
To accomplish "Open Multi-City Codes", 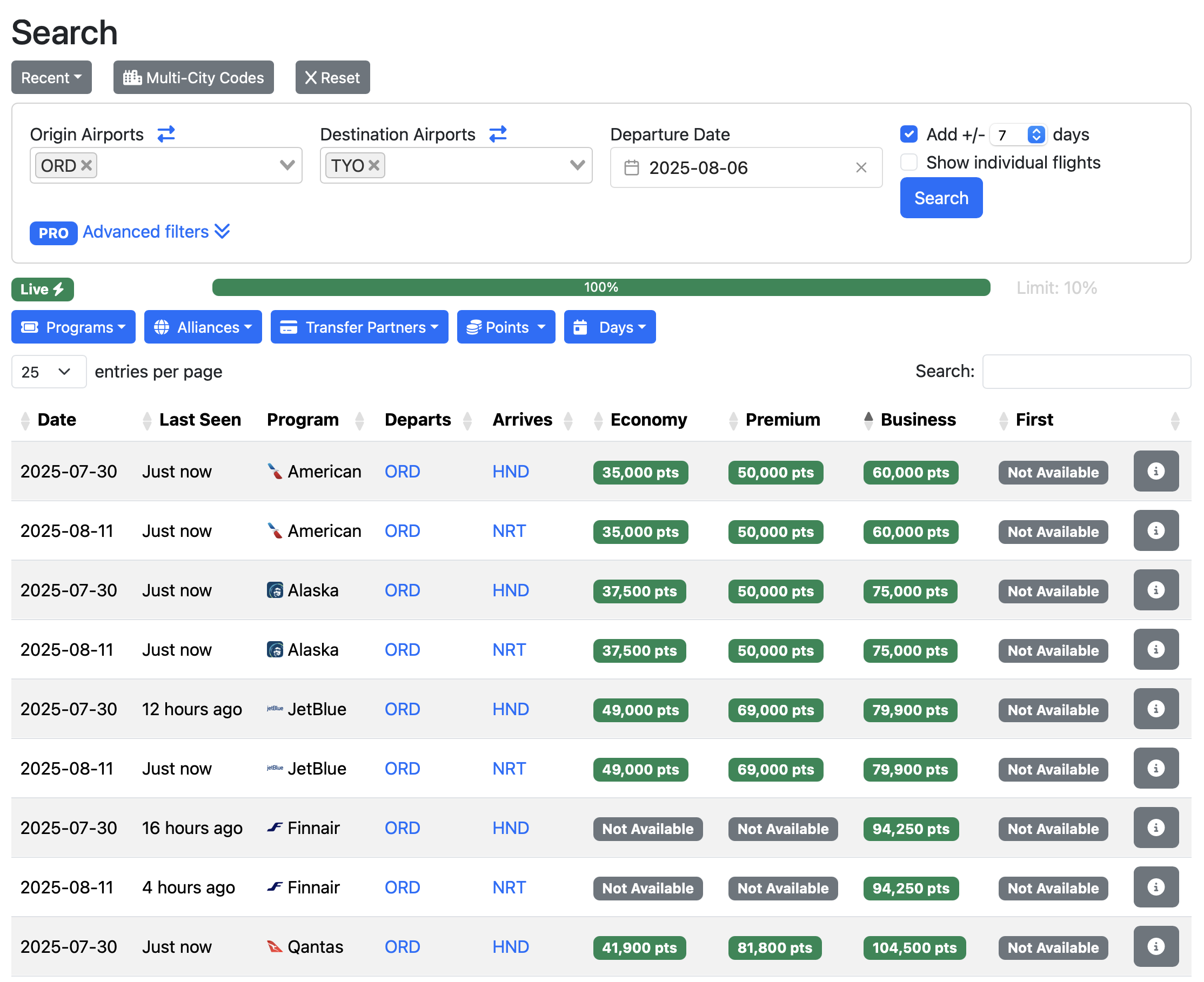I will pos(193,77).
